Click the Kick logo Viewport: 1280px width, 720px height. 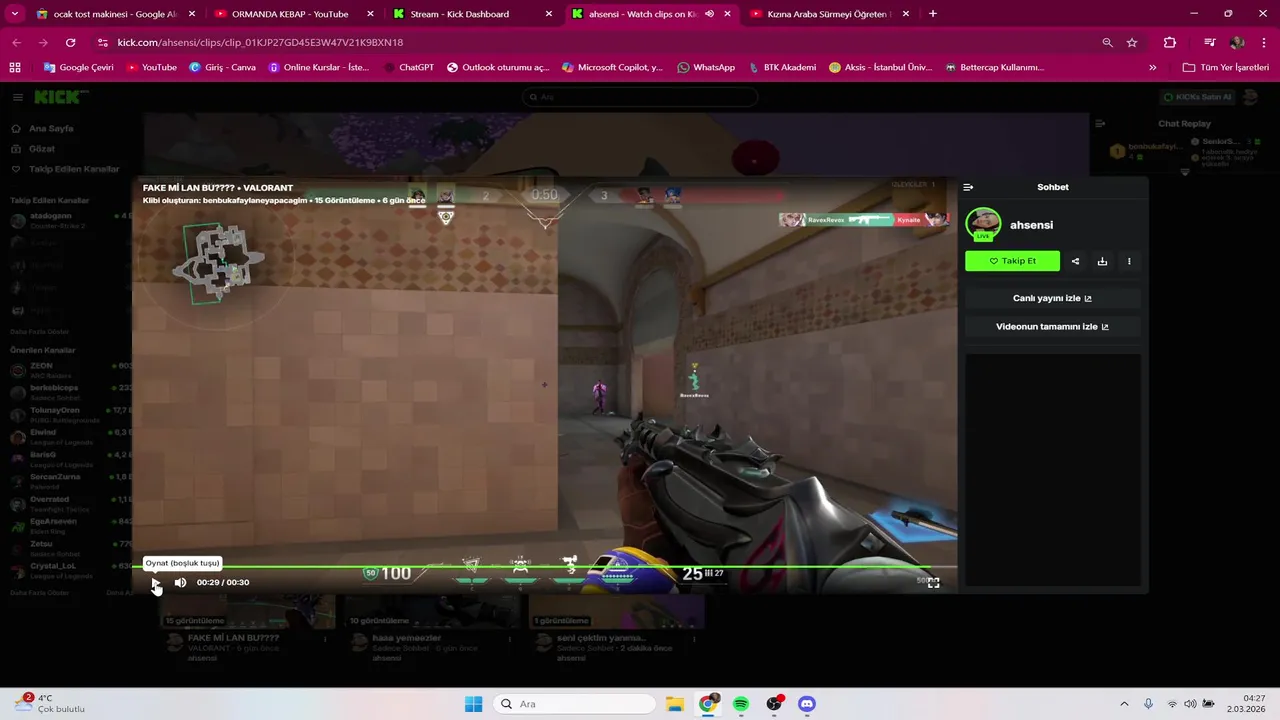[x=60, y=97]
